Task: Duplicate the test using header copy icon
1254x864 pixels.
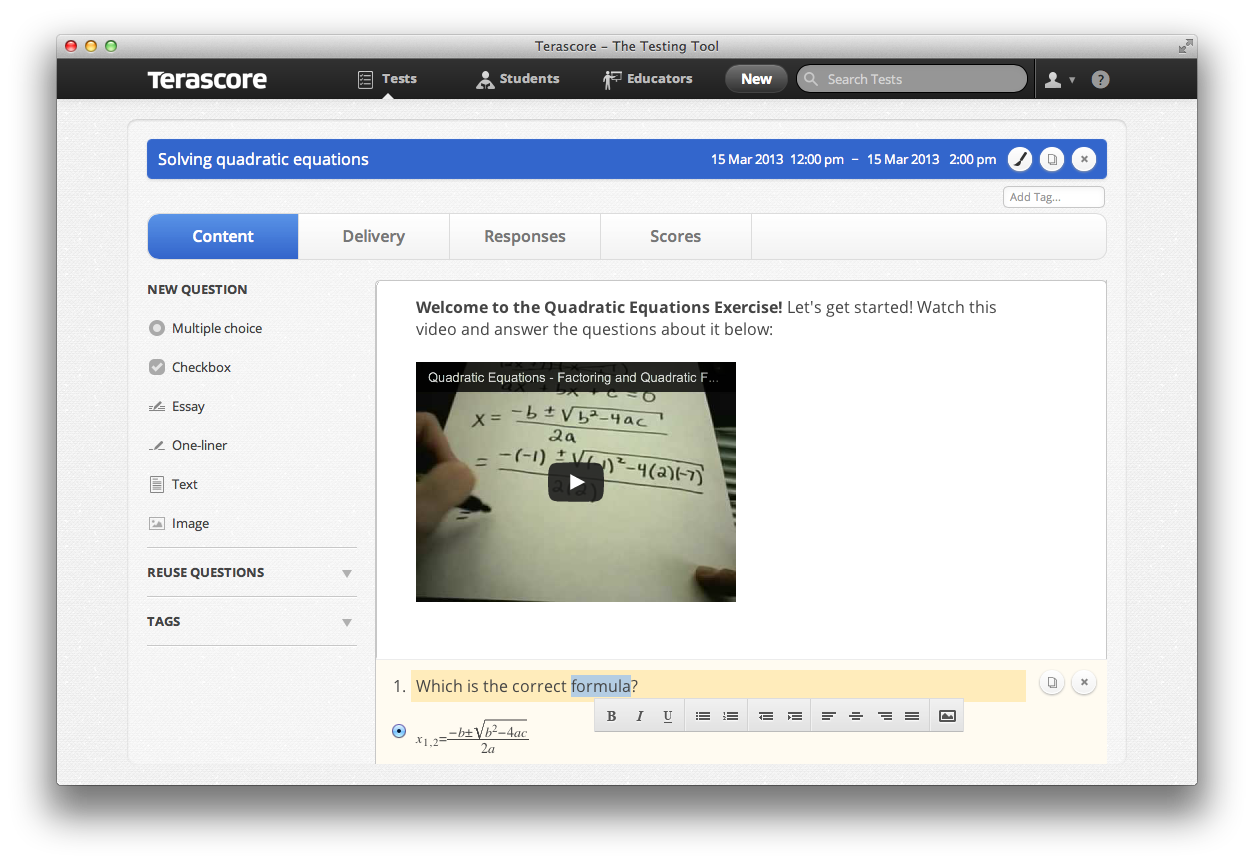Action: [1051, 159]
